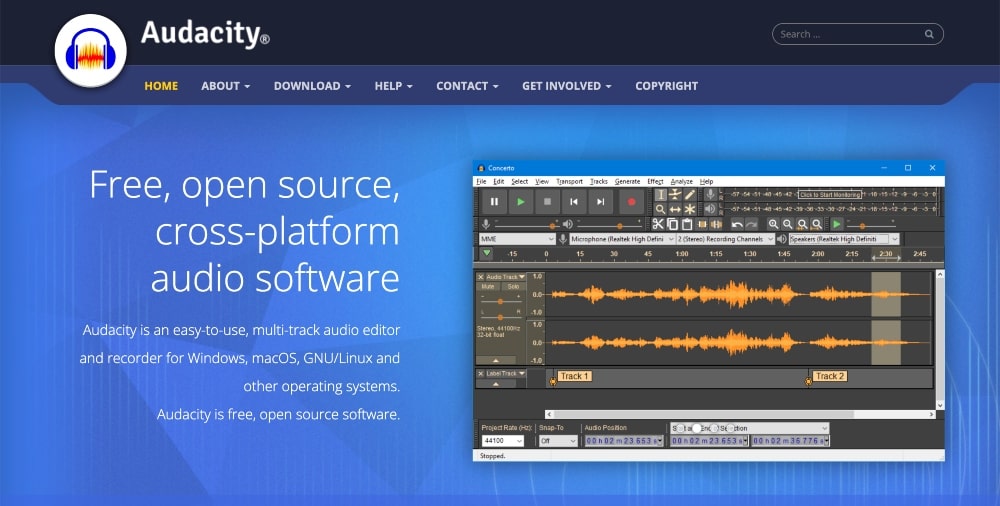Collapse the Label Track with arrow button
The width and height of the screenshot is (1000, 506).
tap(496, 383)
